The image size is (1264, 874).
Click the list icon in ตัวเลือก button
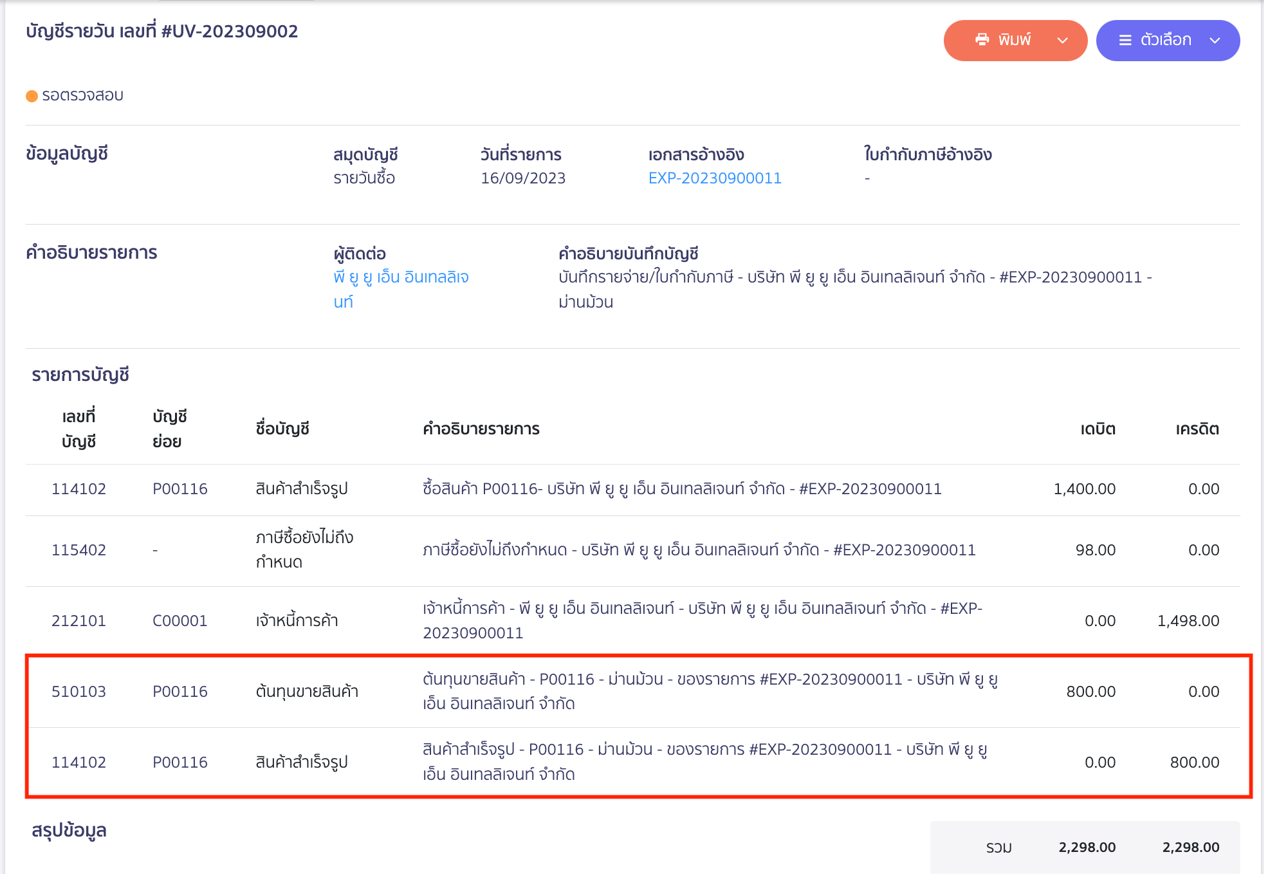1125,41
